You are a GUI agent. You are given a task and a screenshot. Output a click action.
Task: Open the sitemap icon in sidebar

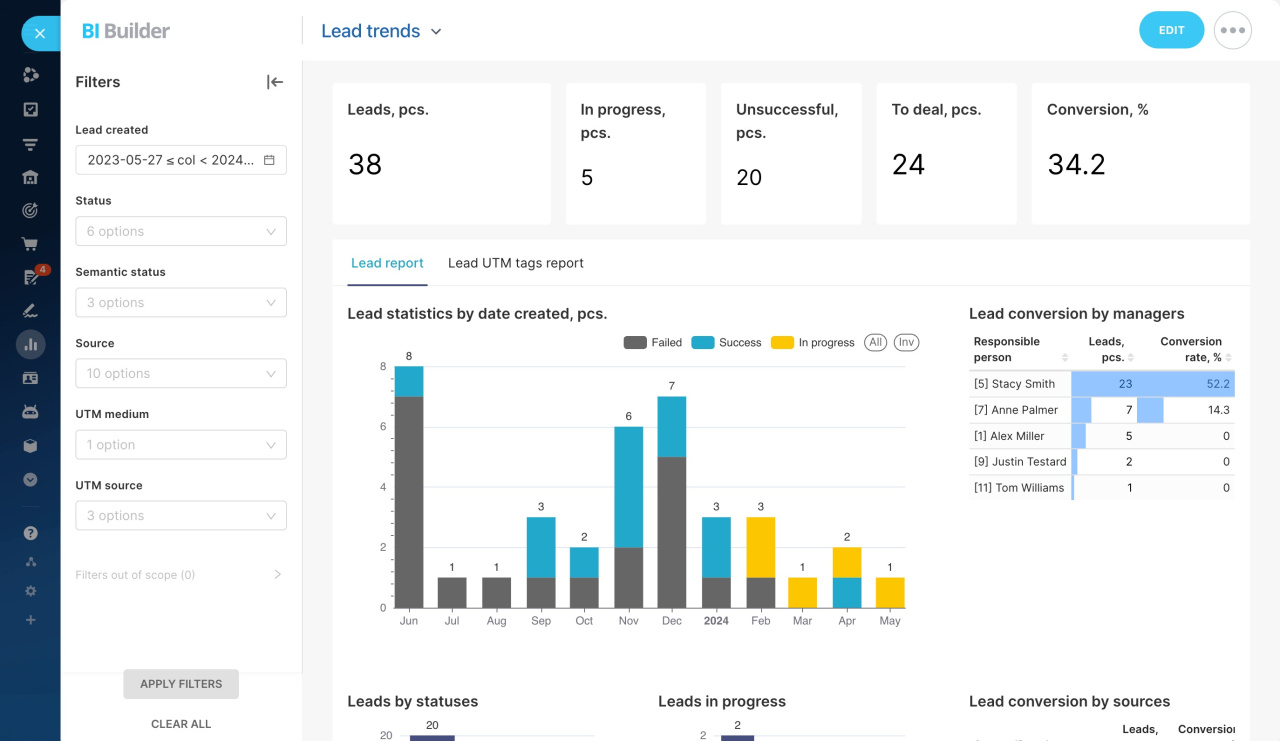click(30, 562)
